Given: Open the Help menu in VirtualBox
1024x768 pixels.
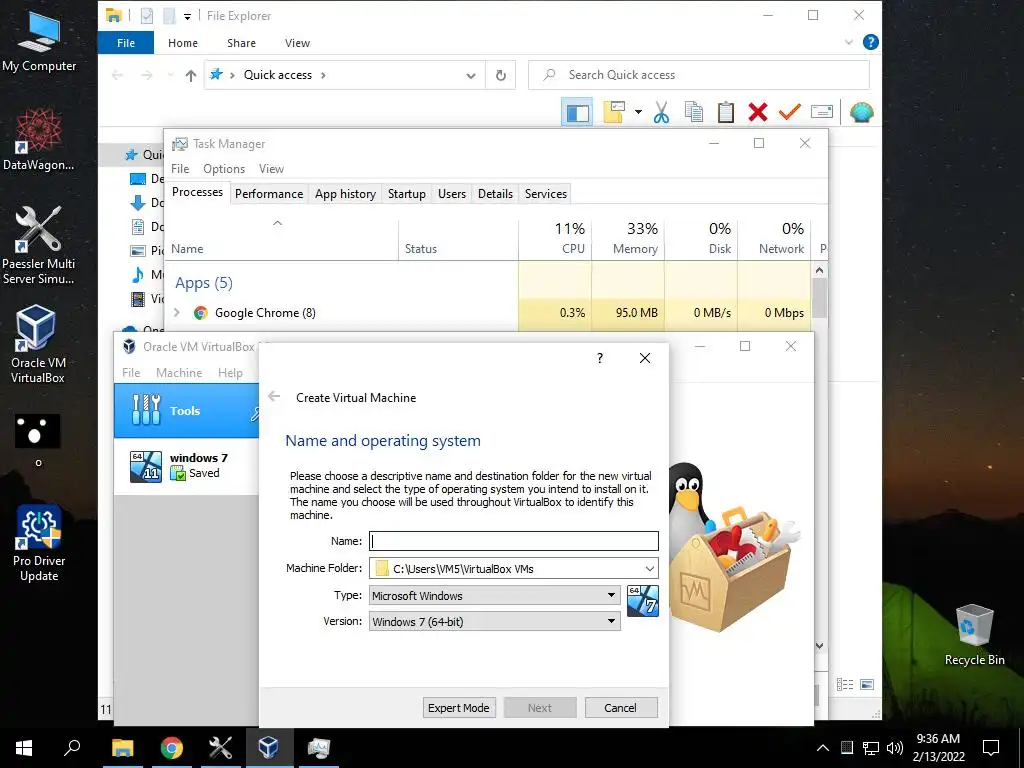Looking at the screenshot, I should click(x=231, y=373).
